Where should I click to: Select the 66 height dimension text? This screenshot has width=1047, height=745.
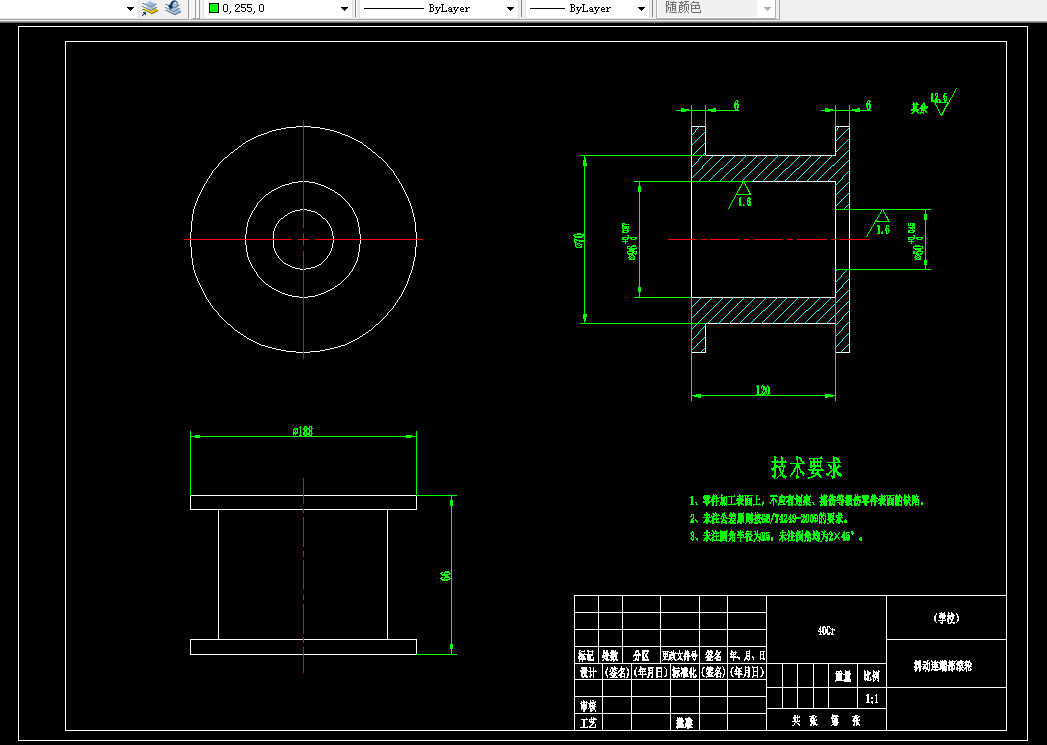tap(446, 575)
